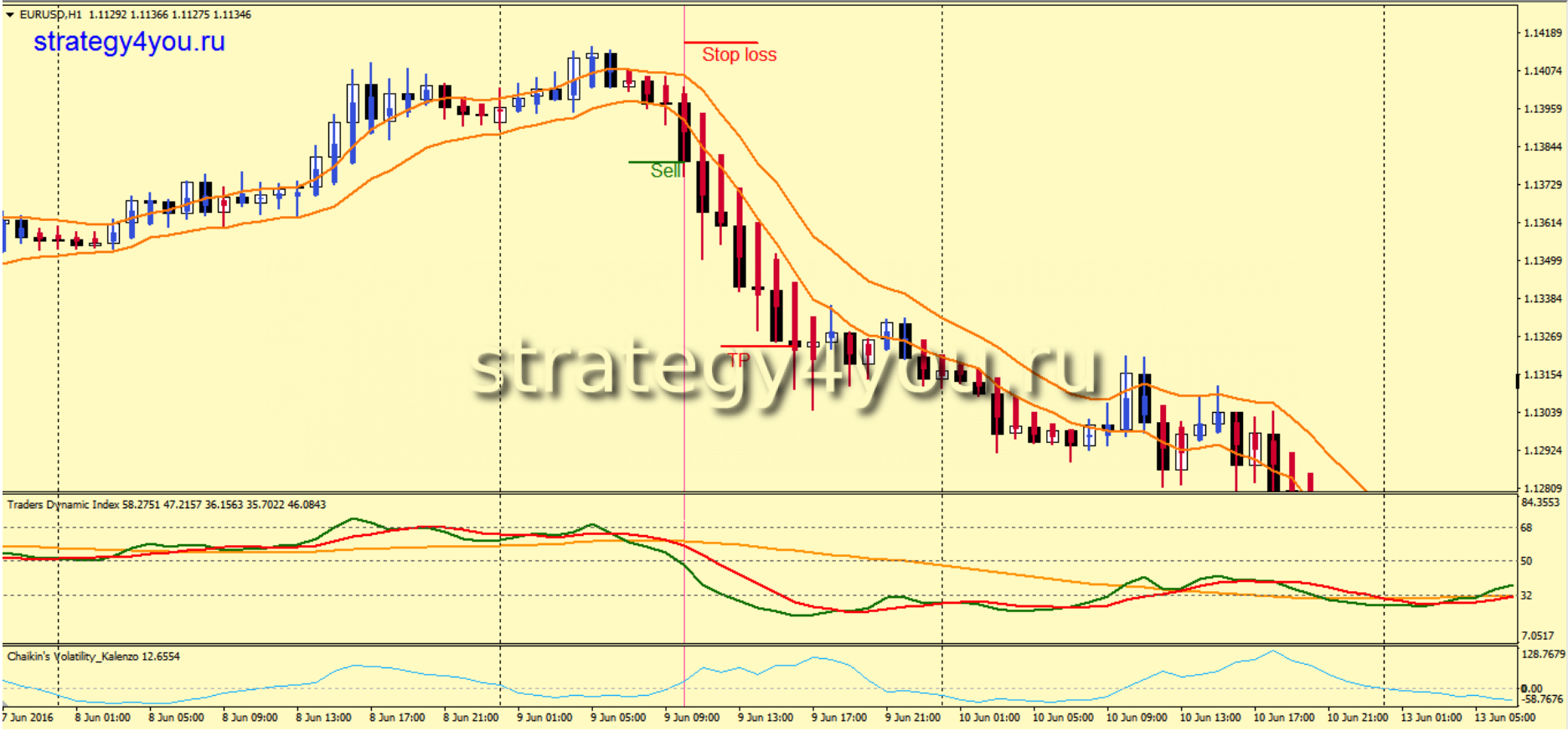
Task: Click the red horizontal line above Stop loss
Action: 720,42
